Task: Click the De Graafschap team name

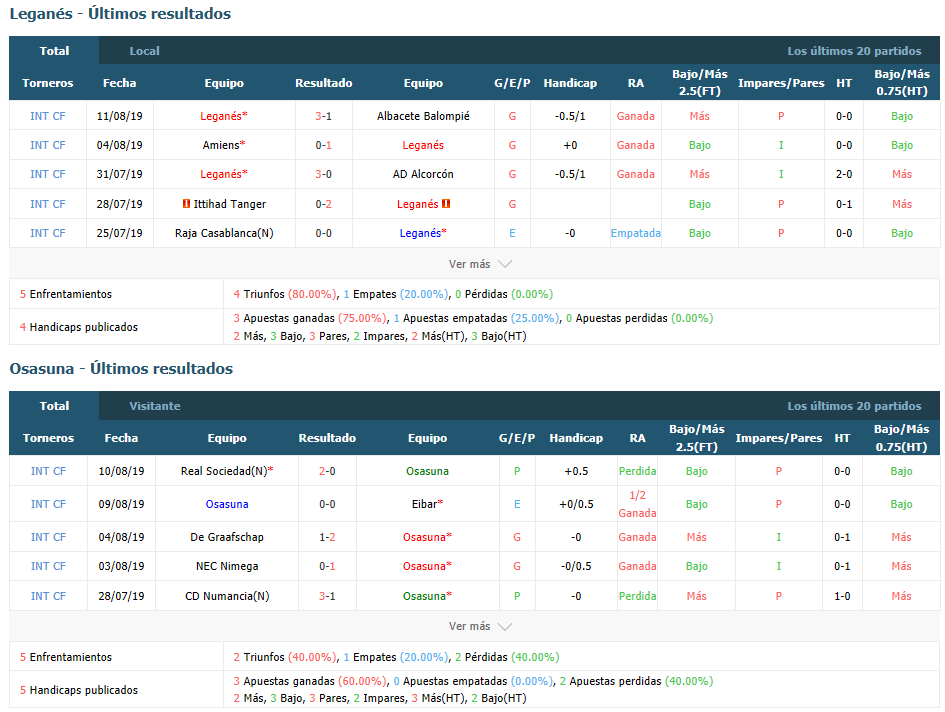Action: click(227, 537)
